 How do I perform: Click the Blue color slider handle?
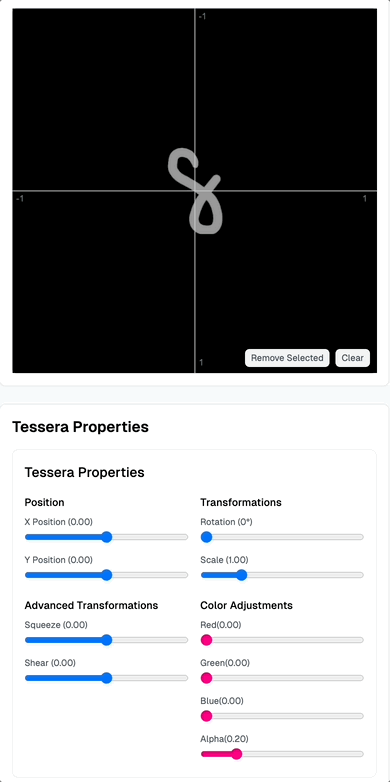click(x=206, y=716)
